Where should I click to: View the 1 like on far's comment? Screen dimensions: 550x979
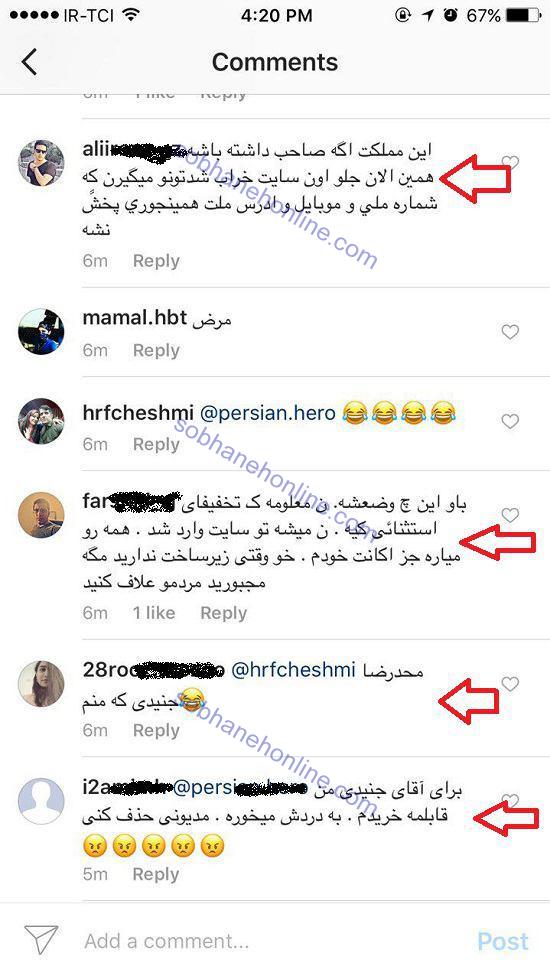154,613
